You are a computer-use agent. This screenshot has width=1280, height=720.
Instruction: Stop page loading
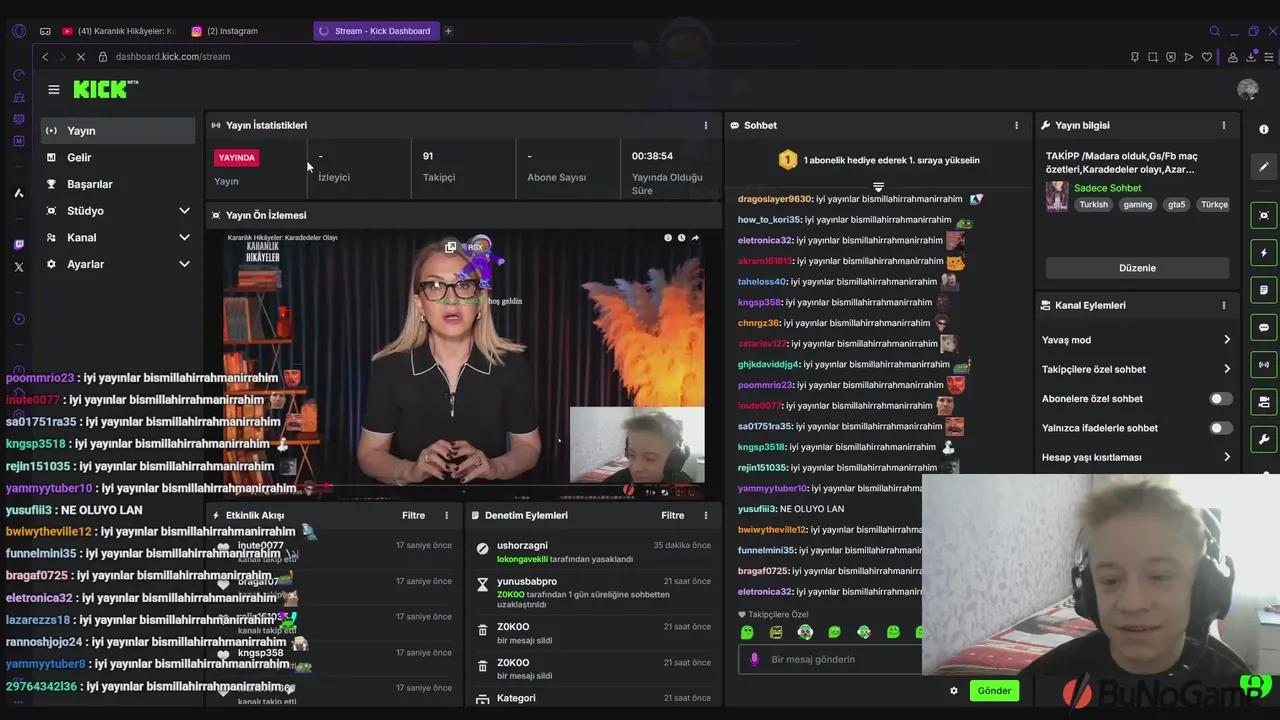coord(81,57)
